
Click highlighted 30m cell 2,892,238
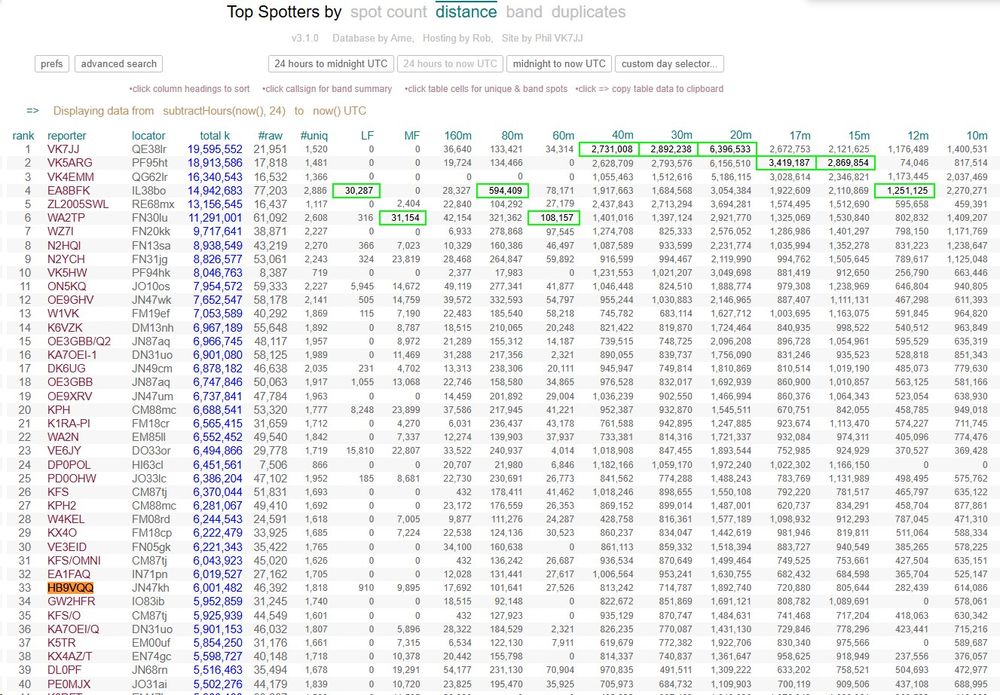click(x=668, y=149)
